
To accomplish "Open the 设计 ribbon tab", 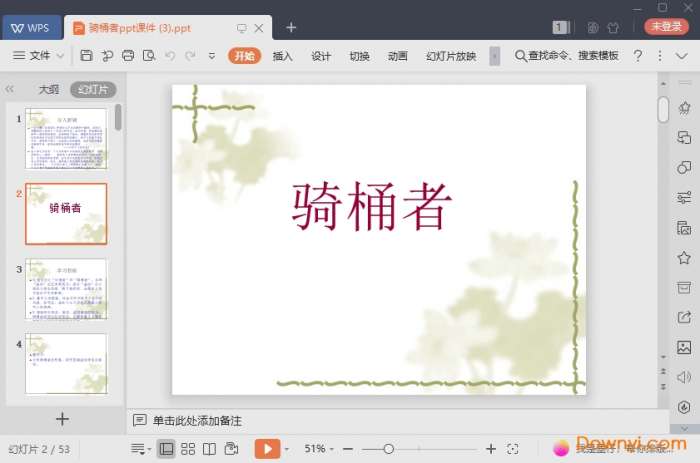I will pos(321,56).
